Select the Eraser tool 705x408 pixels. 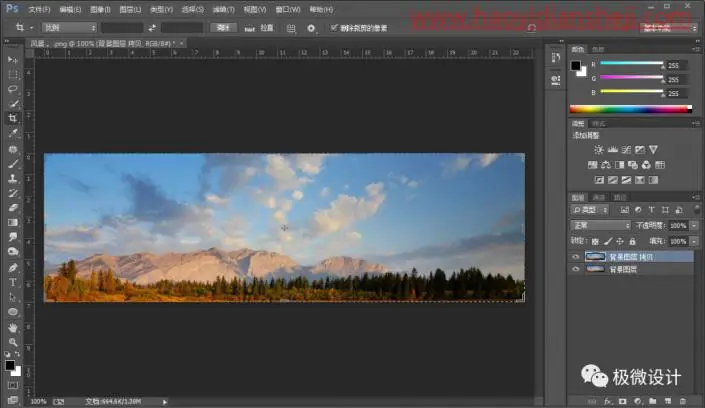(13, 208)
